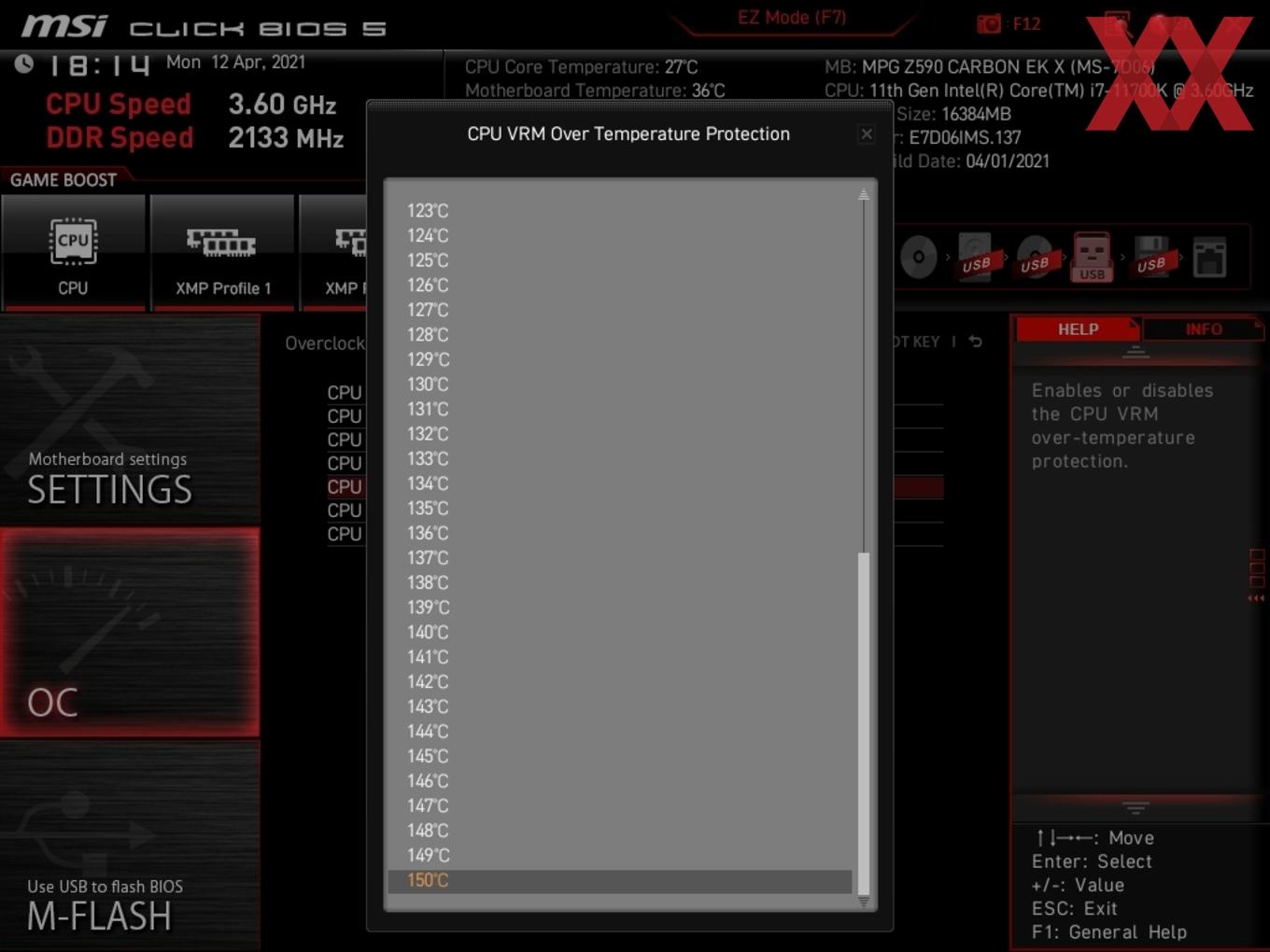Select the network boot device icon
This screenshot has width=1270, height=952.
click(1209, 257)
